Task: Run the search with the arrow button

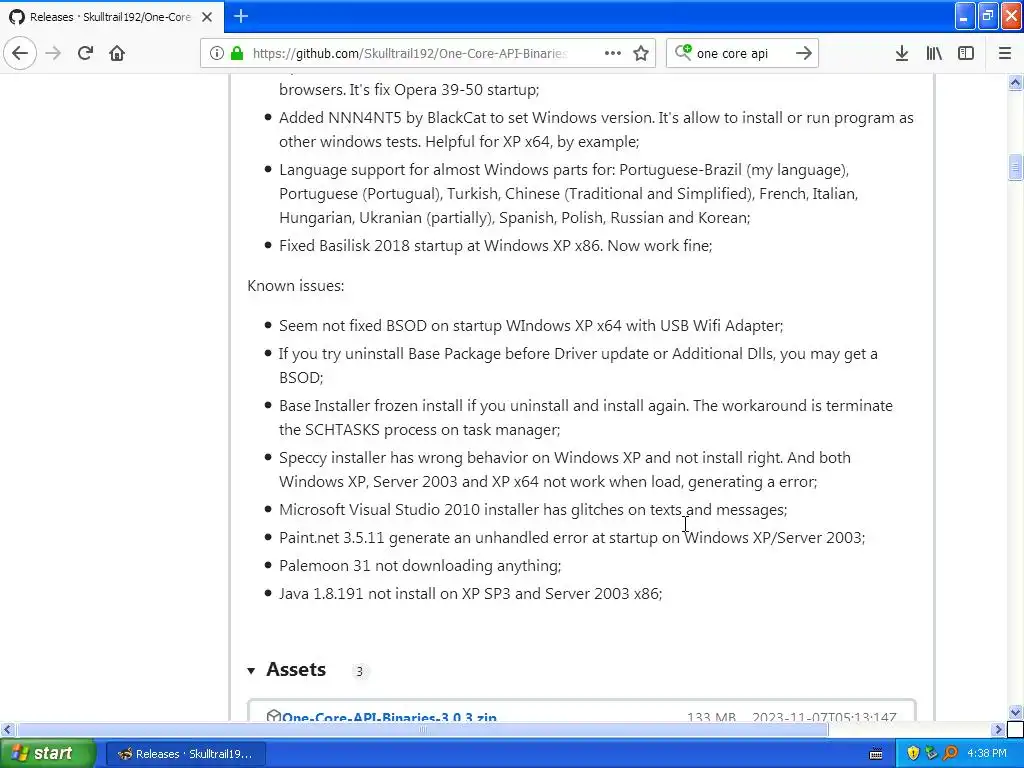Action: (804, 53)
